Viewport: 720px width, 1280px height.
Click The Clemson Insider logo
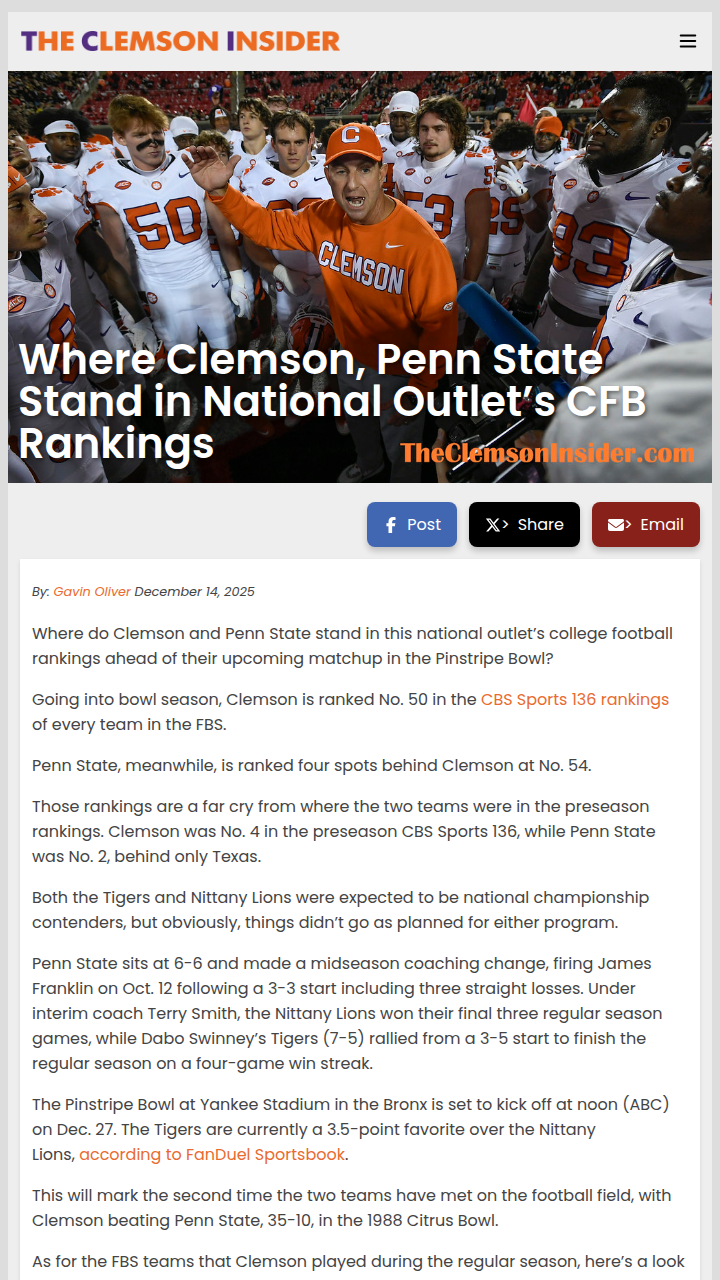[x=180, y=41]
